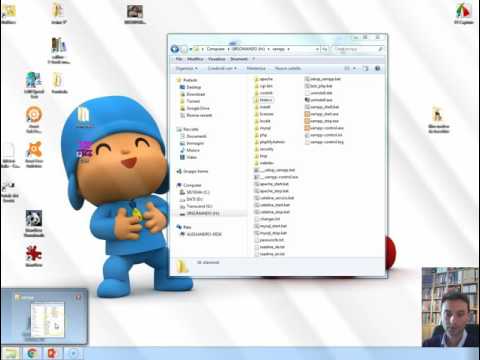Toggle the preview pane button
480x360 pixels.
point(366,68)
